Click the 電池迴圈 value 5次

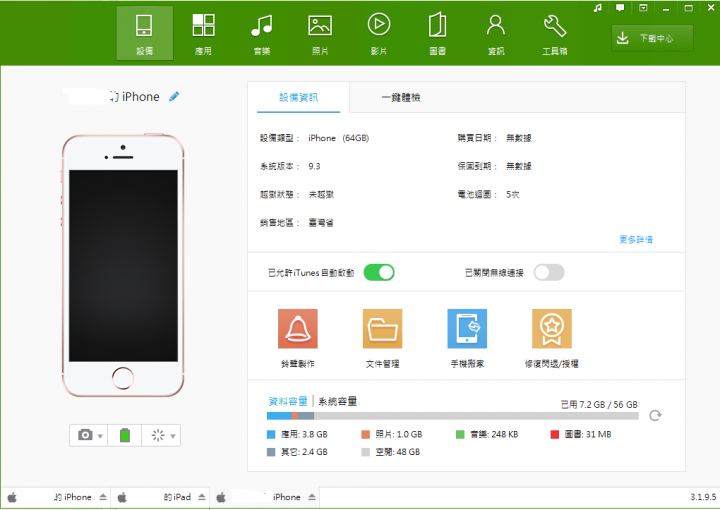coord(512,194)
